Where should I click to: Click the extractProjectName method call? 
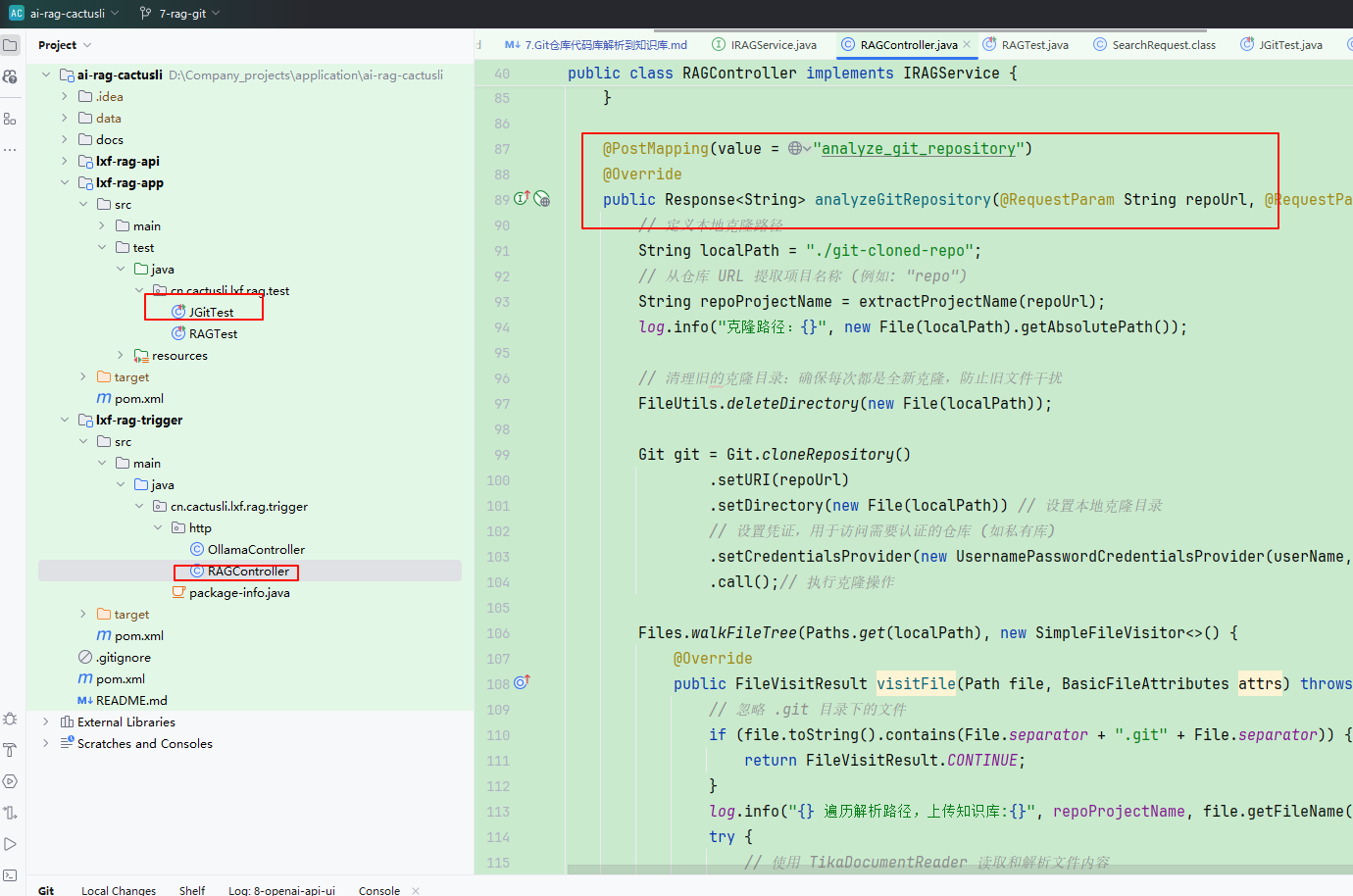pyautogui.click(x=938, y=302)
